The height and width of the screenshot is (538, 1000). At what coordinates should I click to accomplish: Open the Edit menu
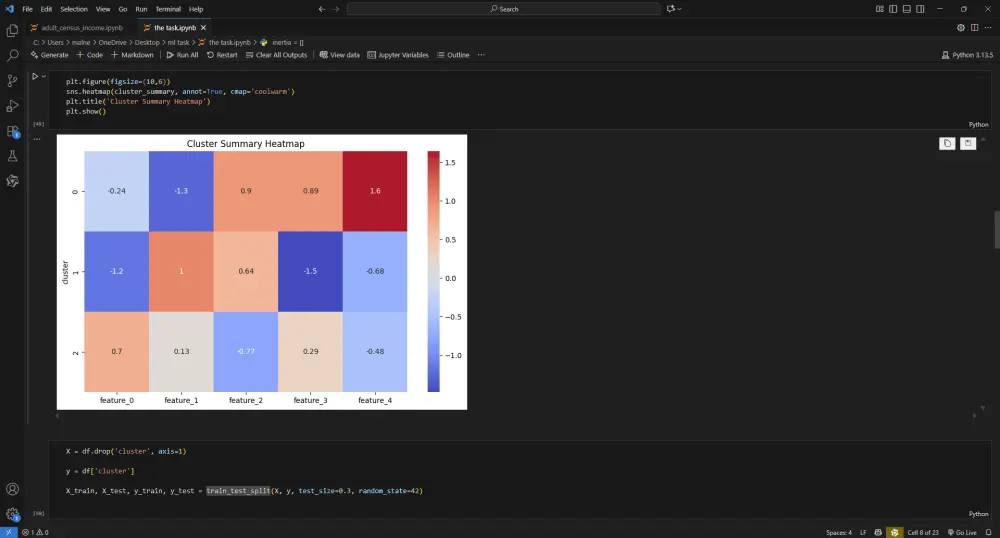[x=47, y=9]
